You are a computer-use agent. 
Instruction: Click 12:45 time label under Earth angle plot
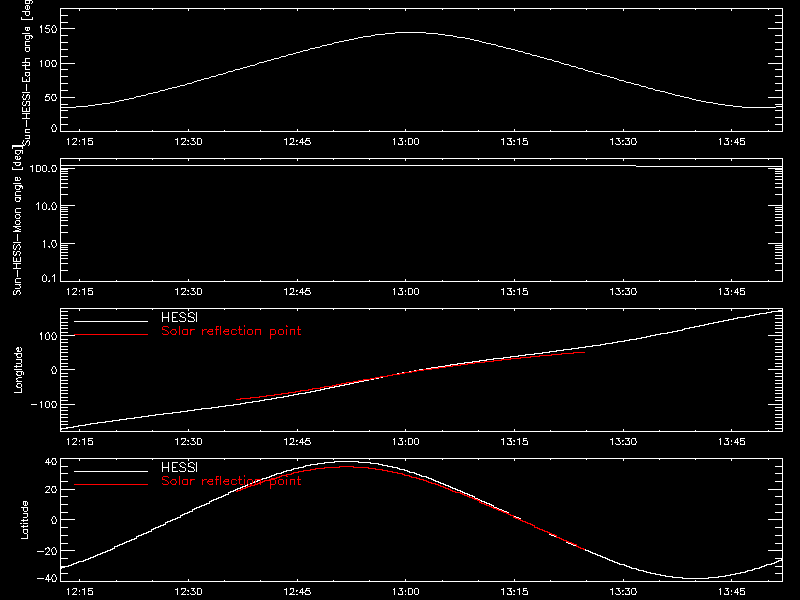[x=297, y=142]
